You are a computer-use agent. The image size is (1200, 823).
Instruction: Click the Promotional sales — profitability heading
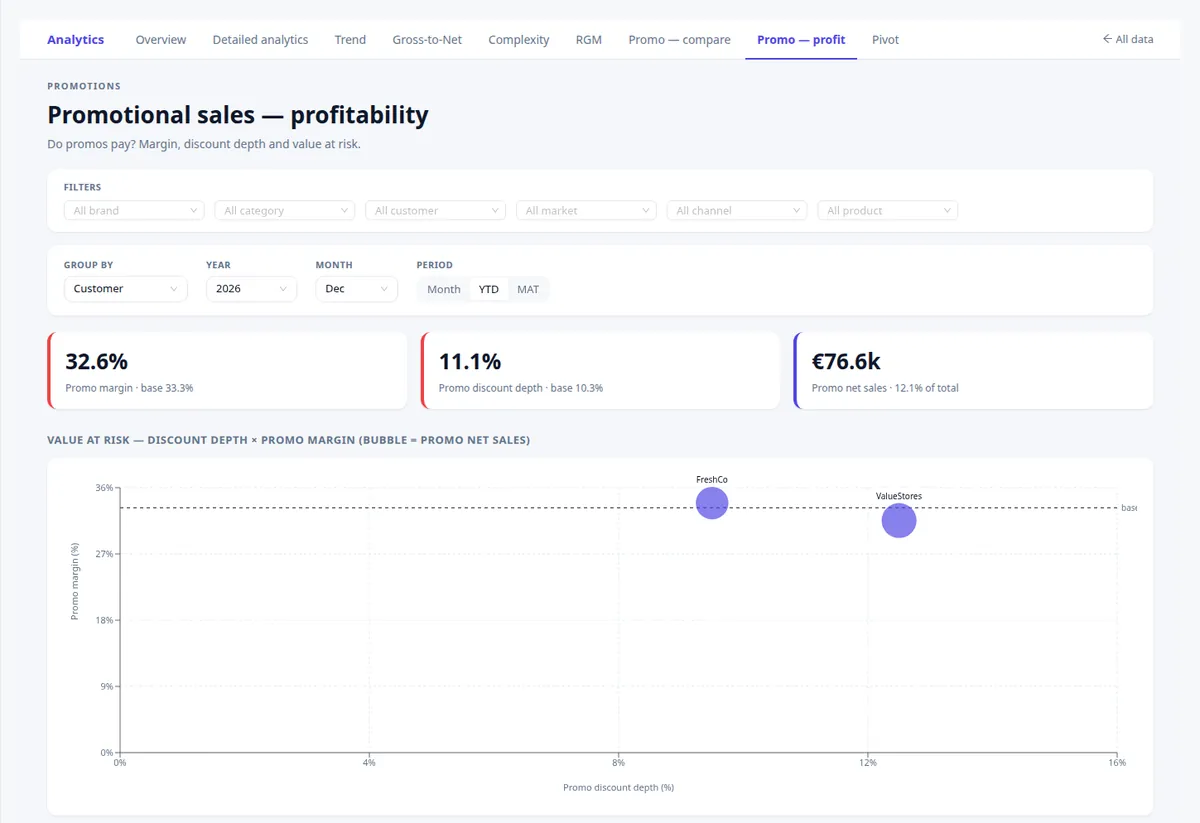(238, 115)
